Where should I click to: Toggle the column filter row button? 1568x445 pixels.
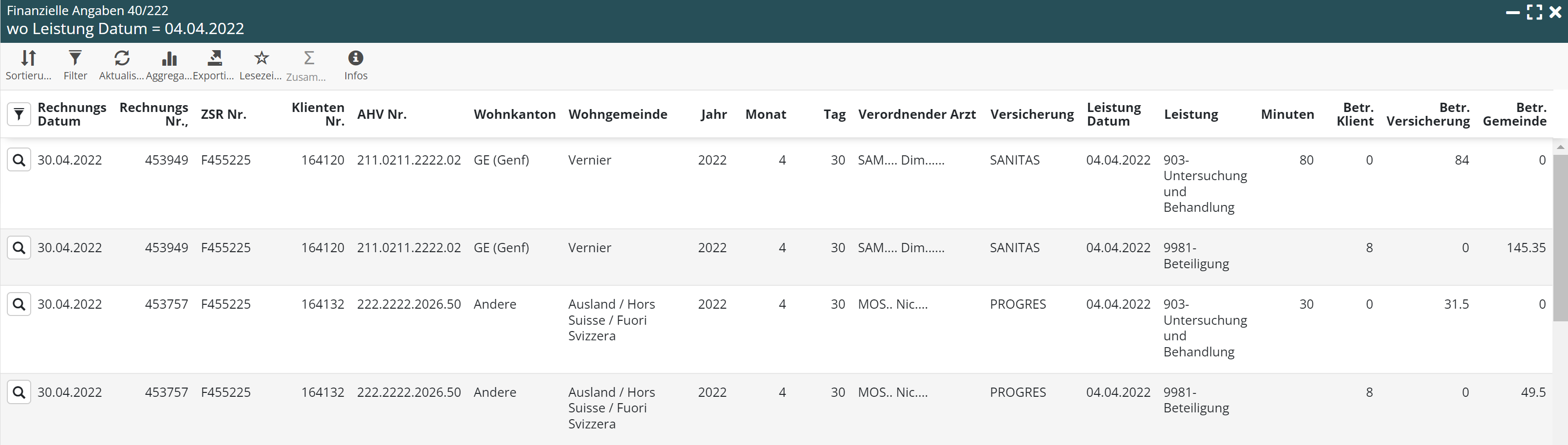(19, 114)
